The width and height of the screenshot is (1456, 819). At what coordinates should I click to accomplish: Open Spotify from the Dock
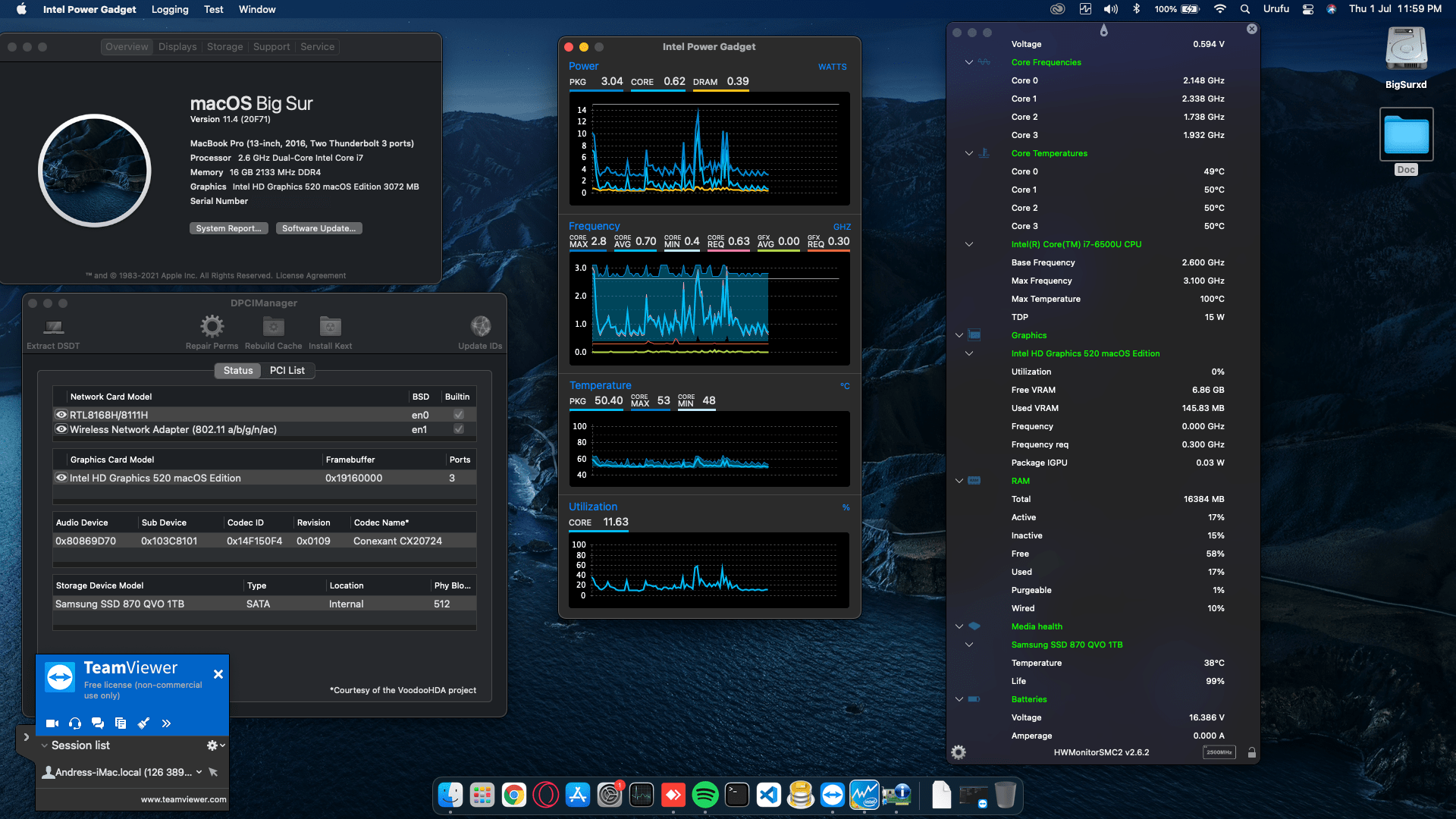click(705, 795)
